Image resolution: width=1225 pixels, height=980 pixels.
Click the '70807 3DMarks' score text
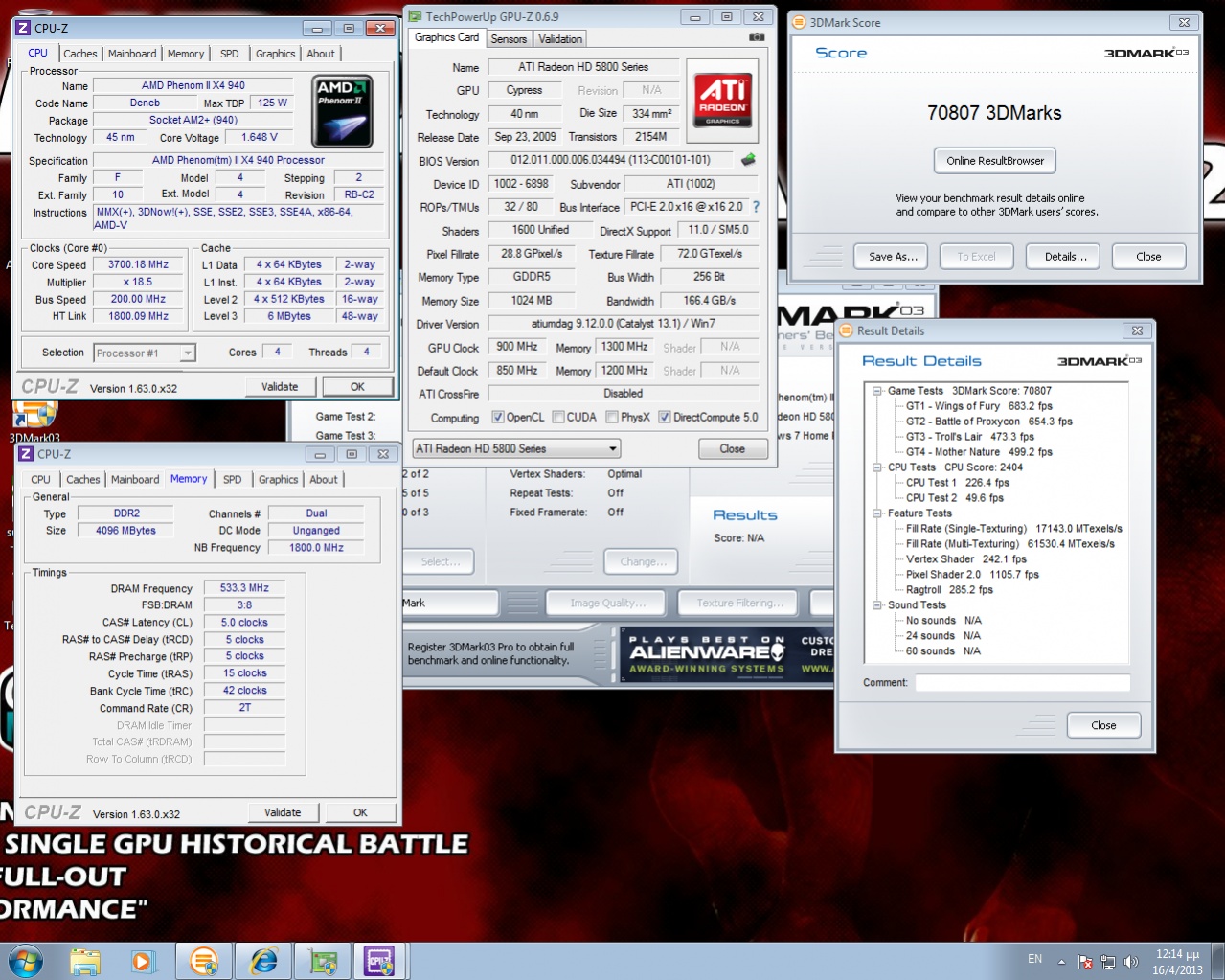[x=994, y=113]
